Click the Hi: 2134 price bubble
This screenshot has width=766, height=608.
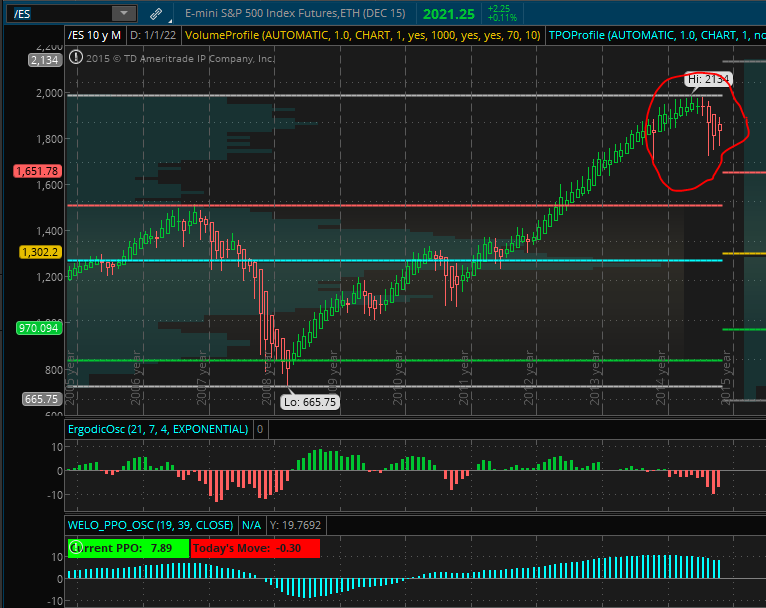(x=708, y=79)
